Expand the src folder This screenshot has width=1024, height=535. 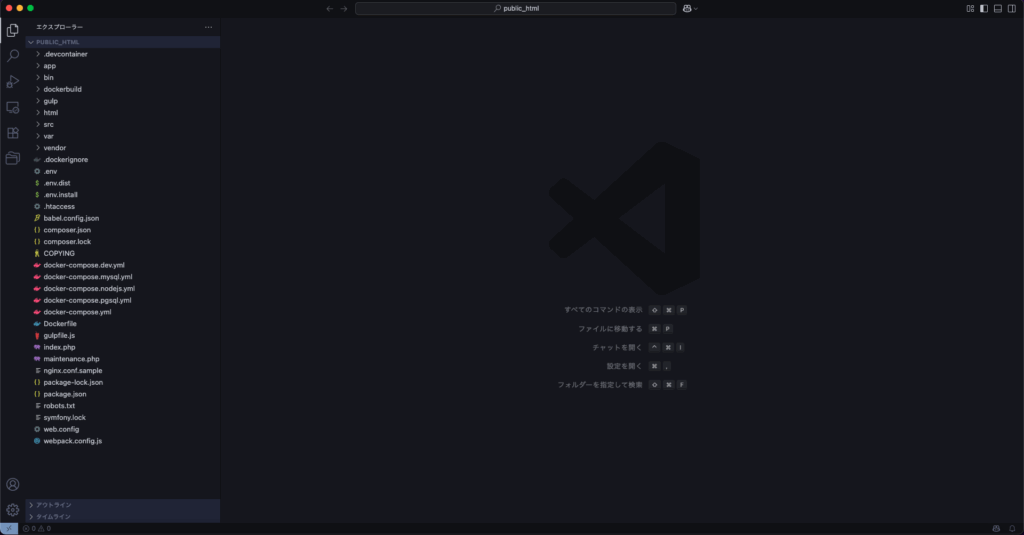click(x=123, y=125)
